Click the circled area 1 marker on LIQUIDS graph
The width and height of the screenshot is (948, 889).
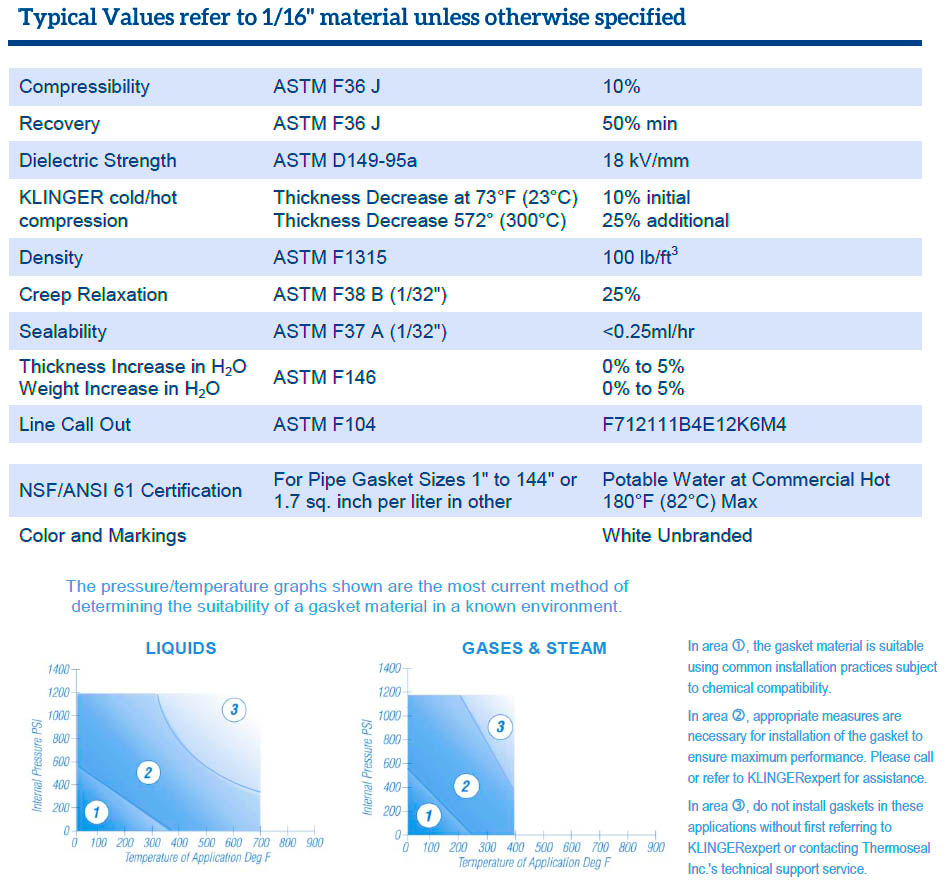[x=96, y=813]
